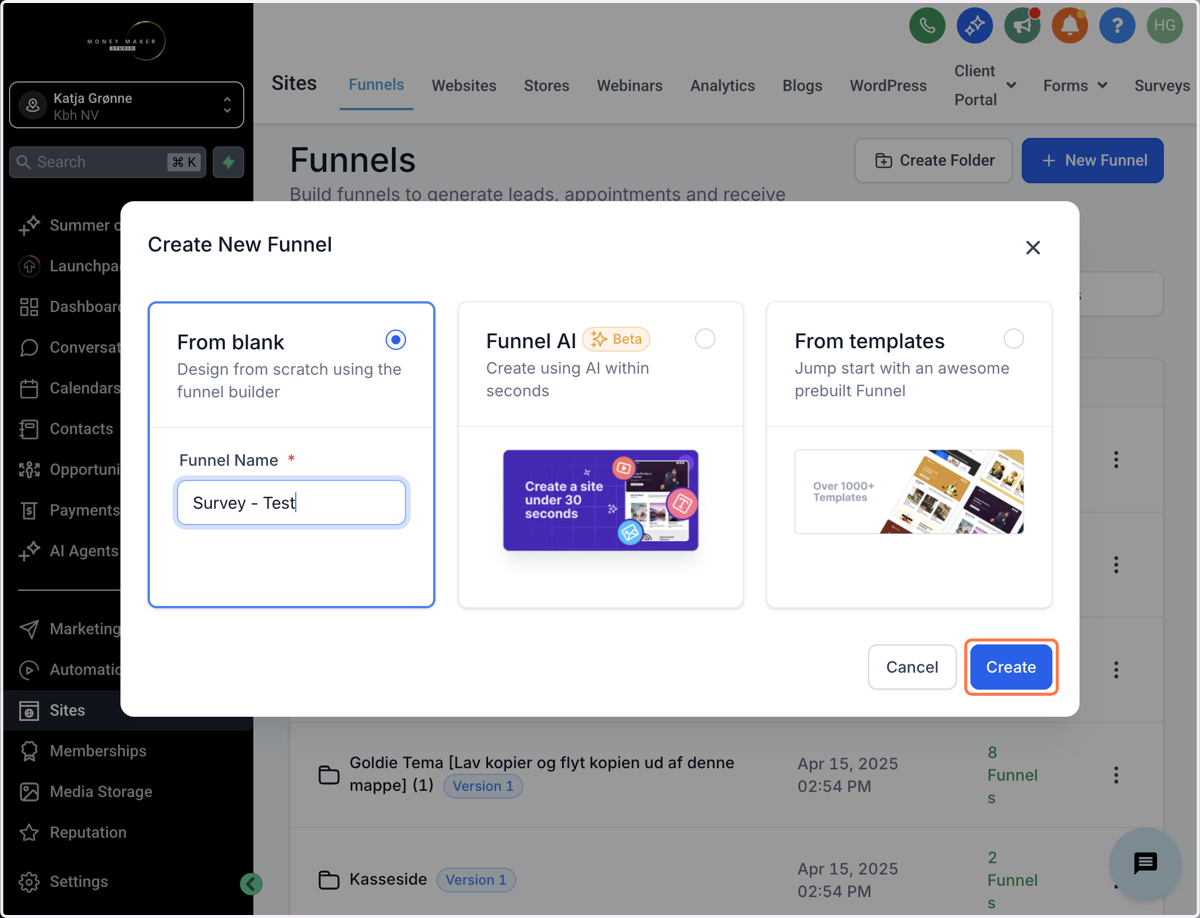
Task: Click the Dashboard sidebar icon
Action: 29,307
